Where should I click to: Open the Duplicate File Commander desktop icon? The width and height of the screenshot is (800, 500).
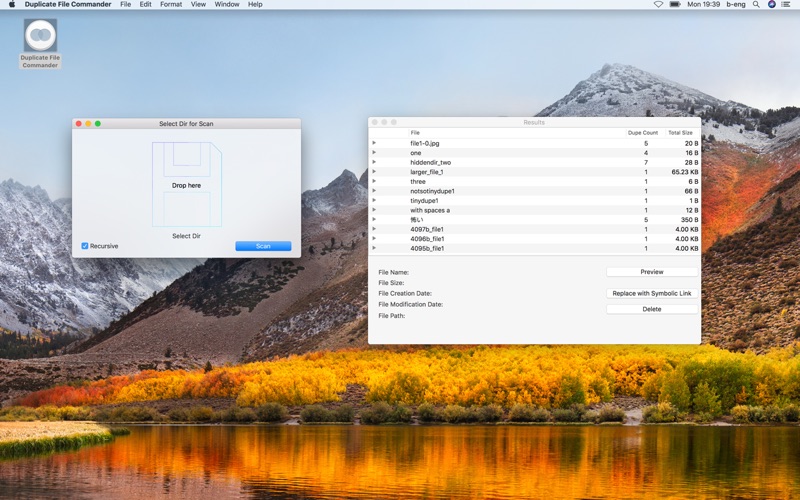[40, 44]
